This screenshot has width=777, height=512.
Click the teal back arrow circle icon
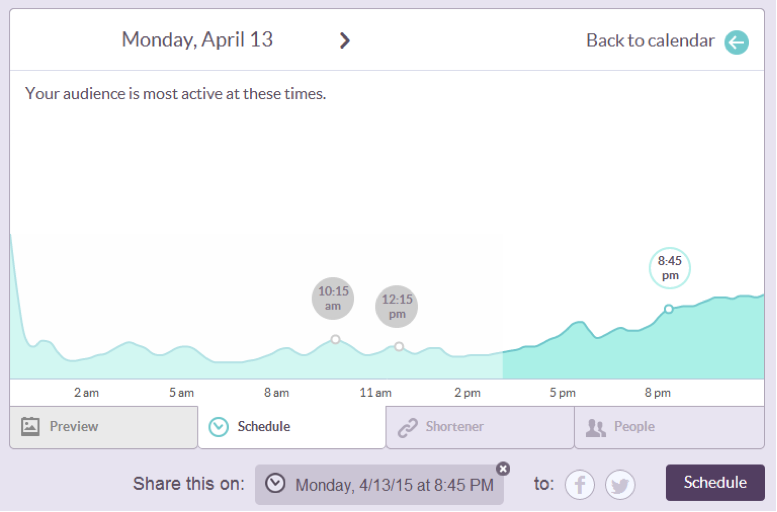(736, 41)
